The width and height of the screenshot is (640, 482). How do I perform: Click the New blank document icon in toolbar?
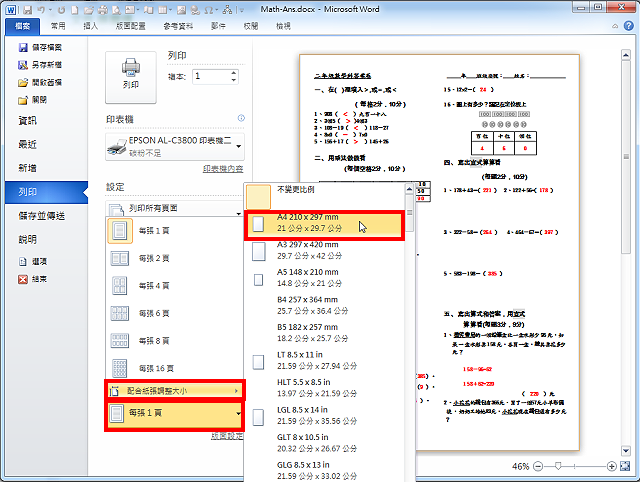(75, 10)
